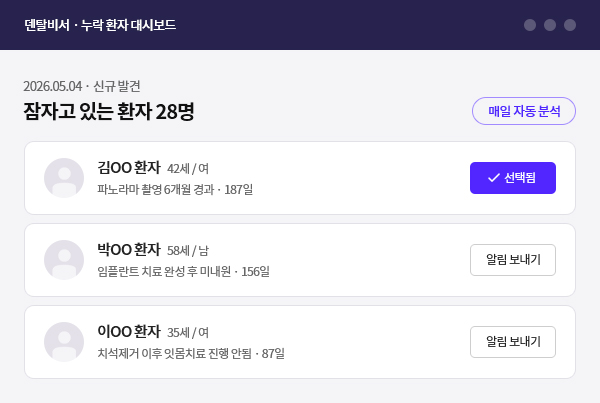Select 치석제거 이후 잇몸치료 진행 안됨 detail
600x403 pixels.
tap(174, 353)
